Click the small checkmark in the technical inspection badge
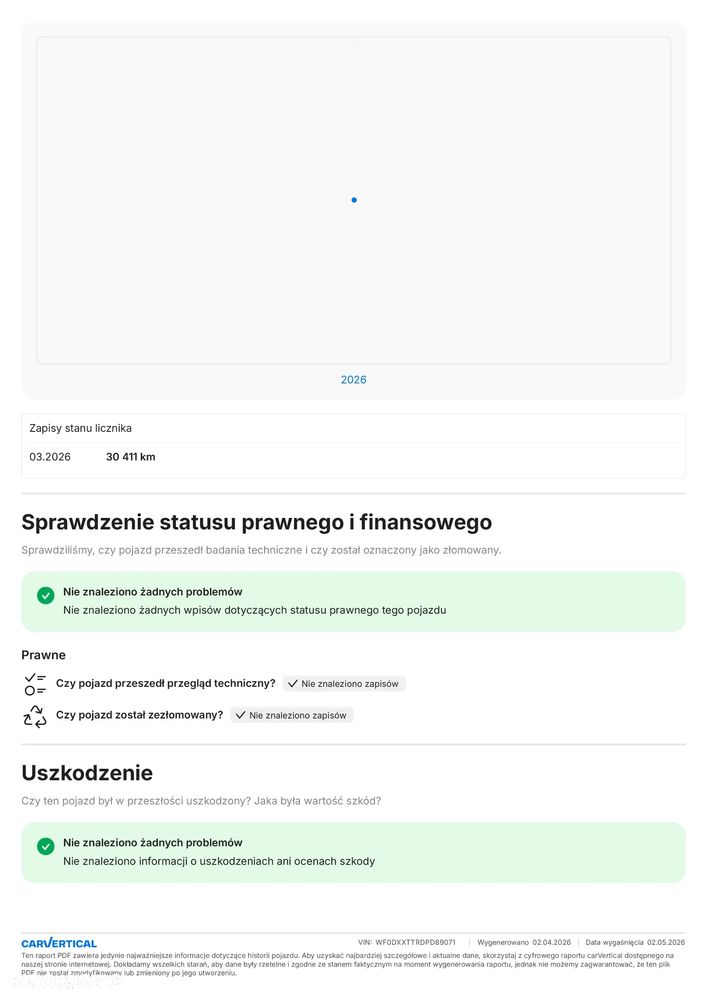 (293, 684)
